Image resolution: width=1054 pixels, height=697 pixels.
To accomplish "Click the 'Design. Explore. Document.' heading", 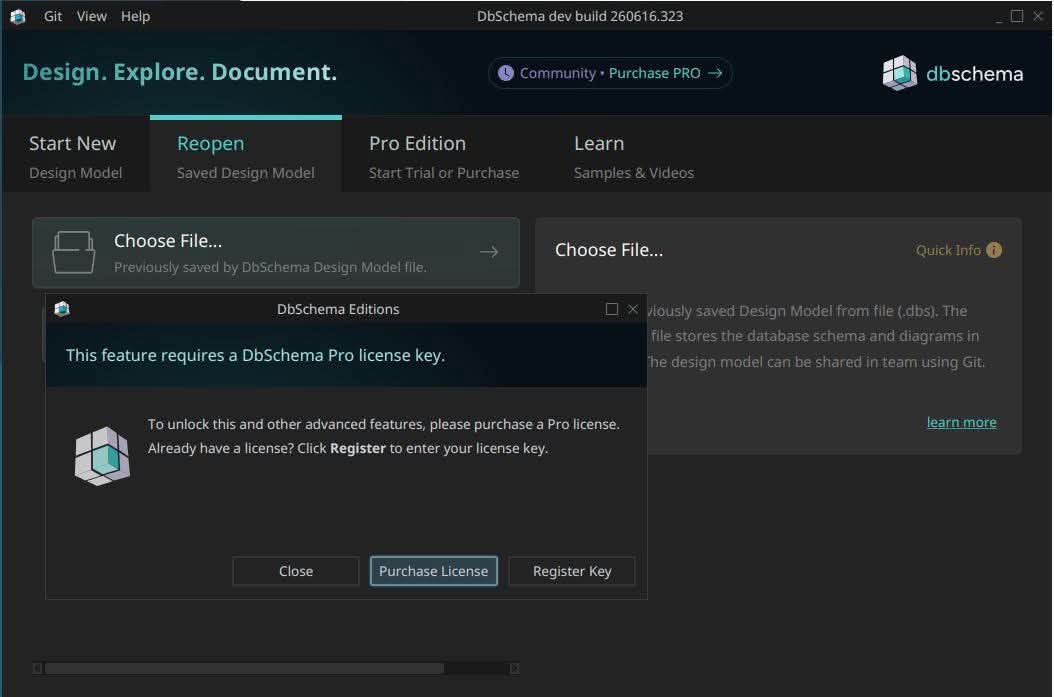I will pyautogui.click(x=180, y=72).
